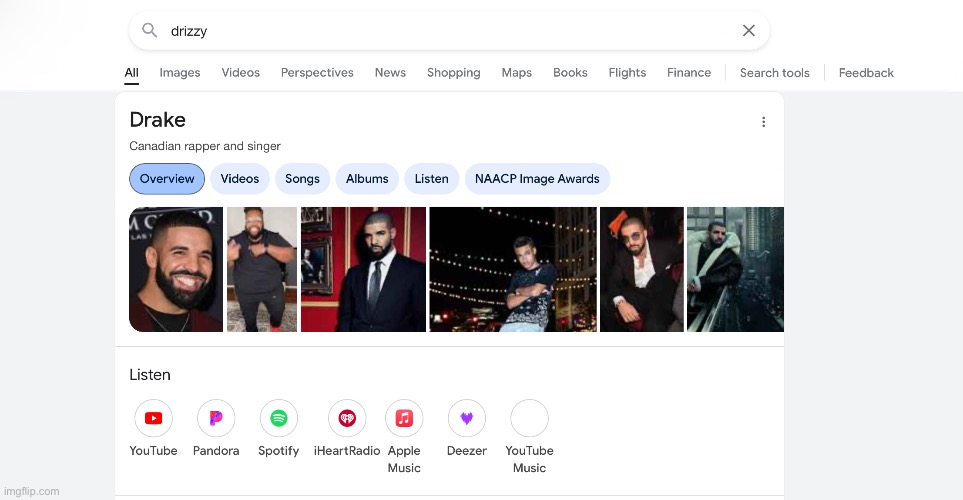Select the NAACP Image Awards chip
The image size is (963, 500).
click(x=537, y=179)
